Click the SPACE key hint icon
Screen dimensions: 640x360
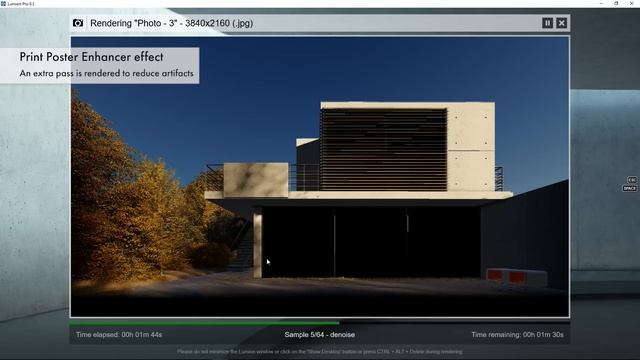(x=629, y=188)
